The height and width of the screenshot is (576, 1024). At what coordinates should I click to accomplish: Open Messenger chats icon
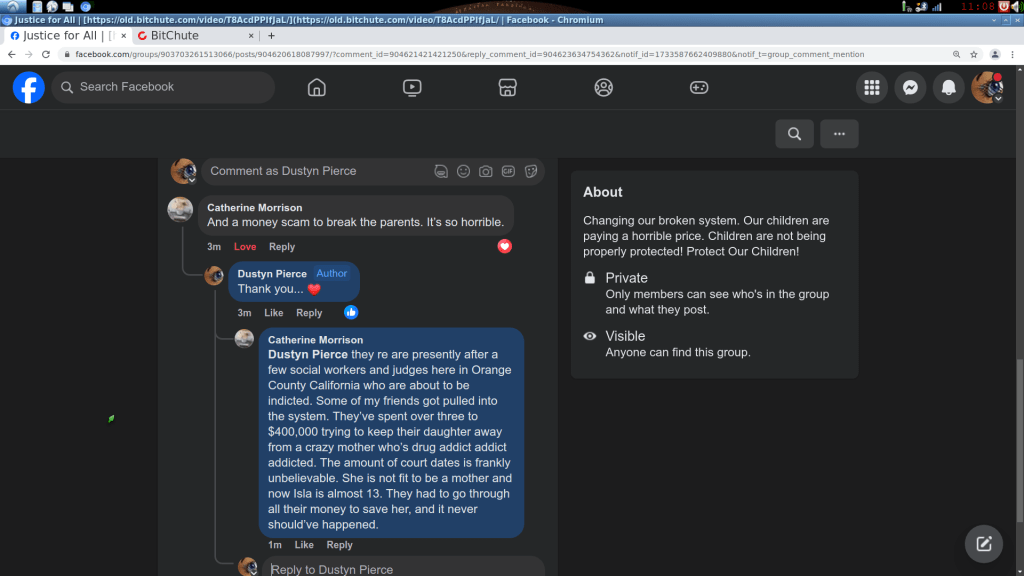point(910,87)
